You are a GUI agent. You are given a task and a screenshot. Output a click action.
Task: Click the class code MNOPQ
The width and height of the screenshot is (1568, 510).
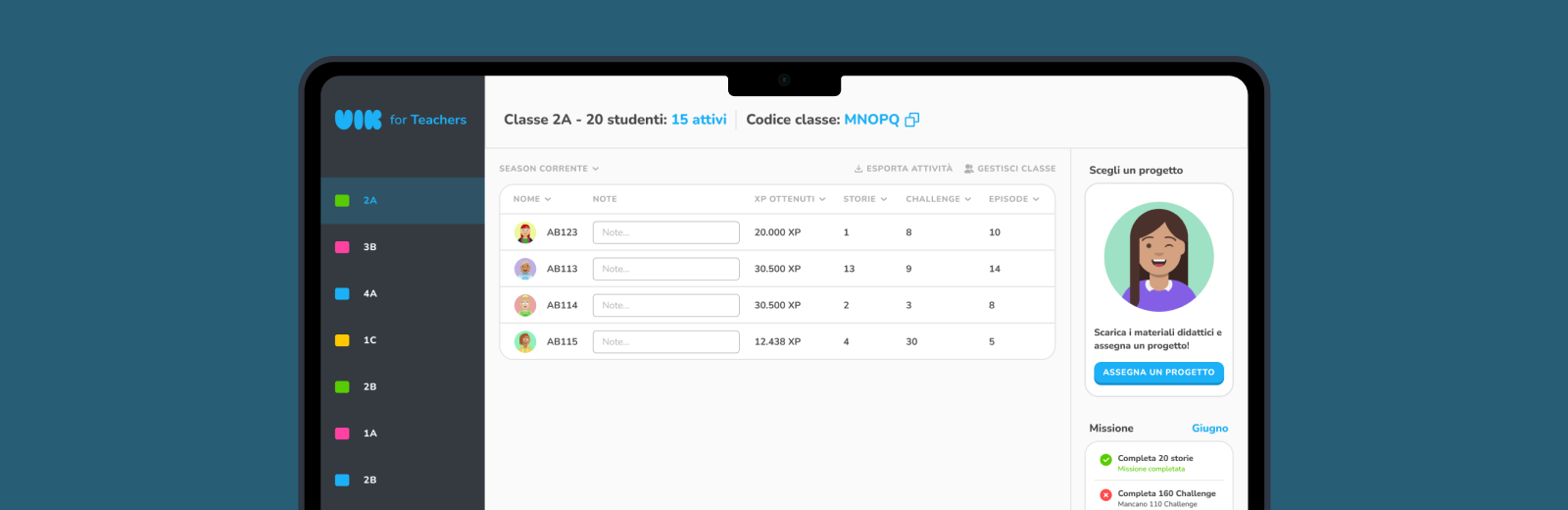[871, 120]
